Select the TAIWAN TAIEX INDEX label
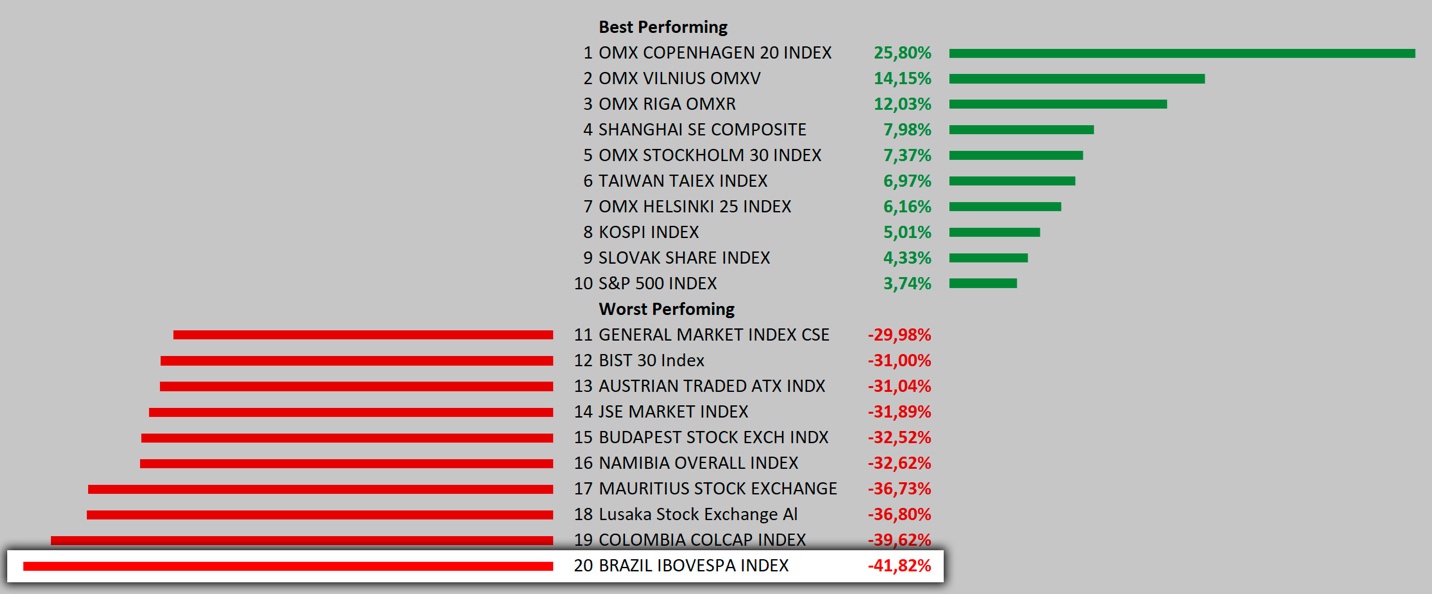The height and width of the screenshot is (594, 1432). pyautogui.click(x=682, y=181)
